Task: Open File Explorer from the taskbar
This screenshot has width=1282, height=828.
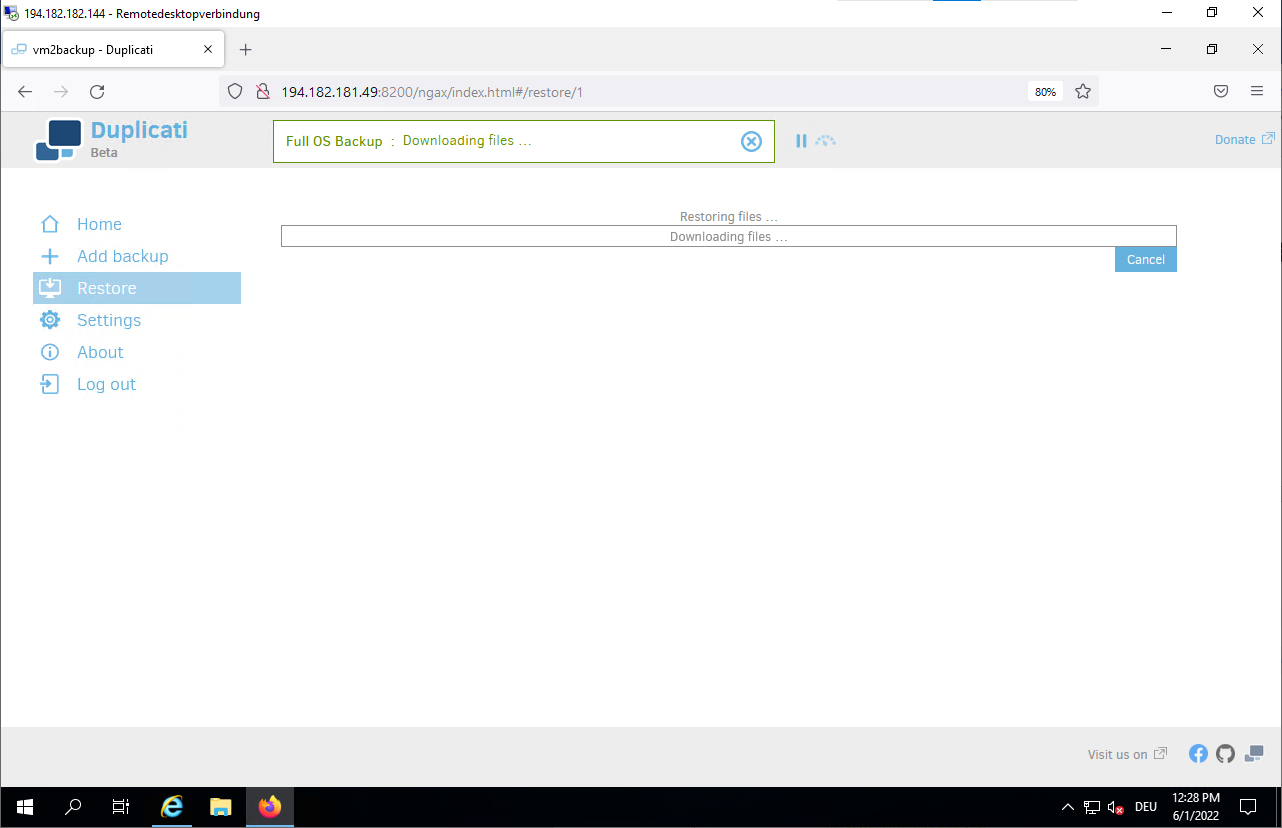Action: pos(221,806)
